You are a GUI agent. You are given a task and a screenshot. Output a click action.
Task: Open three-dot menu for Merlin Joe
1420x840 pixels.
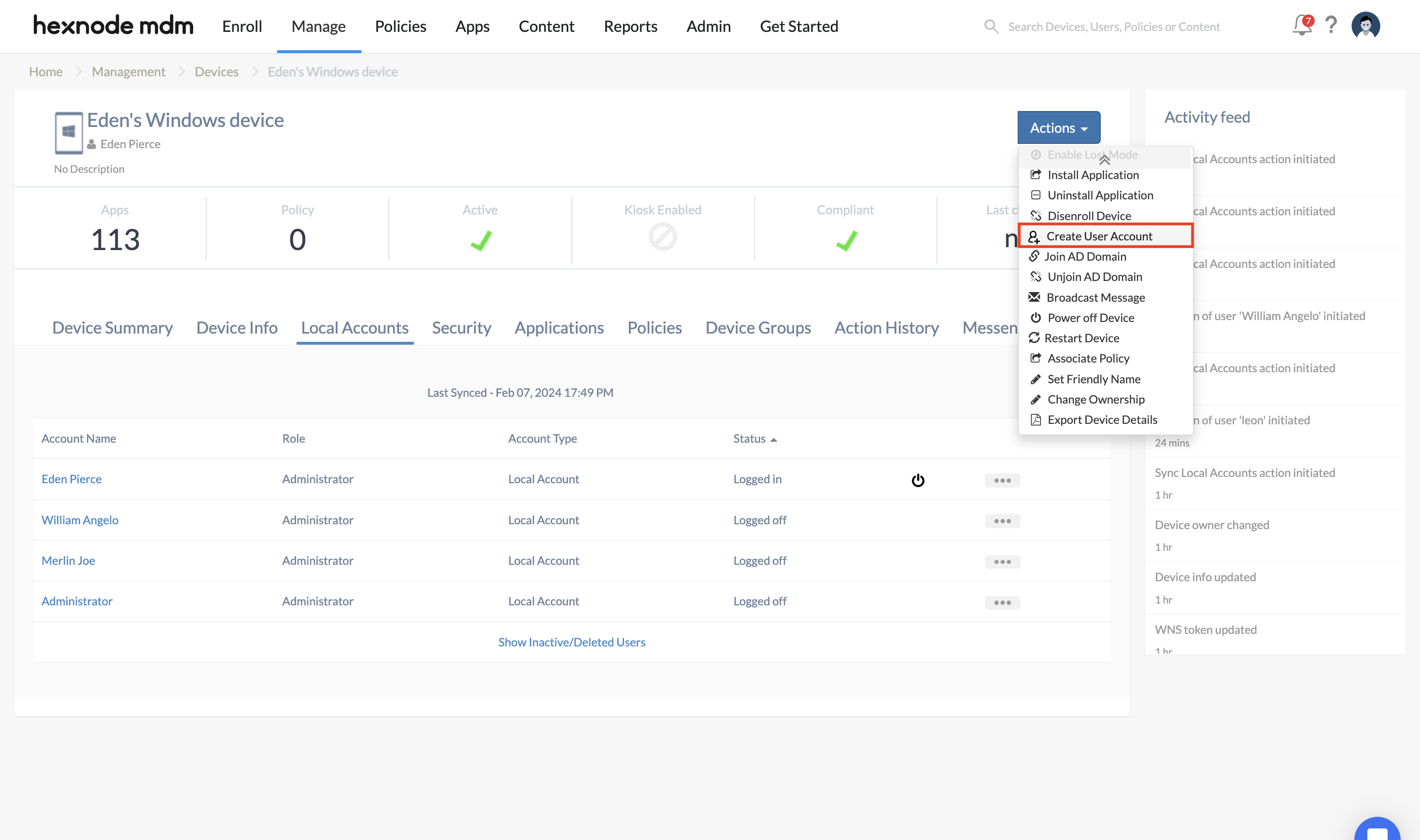pos(1002,561)
